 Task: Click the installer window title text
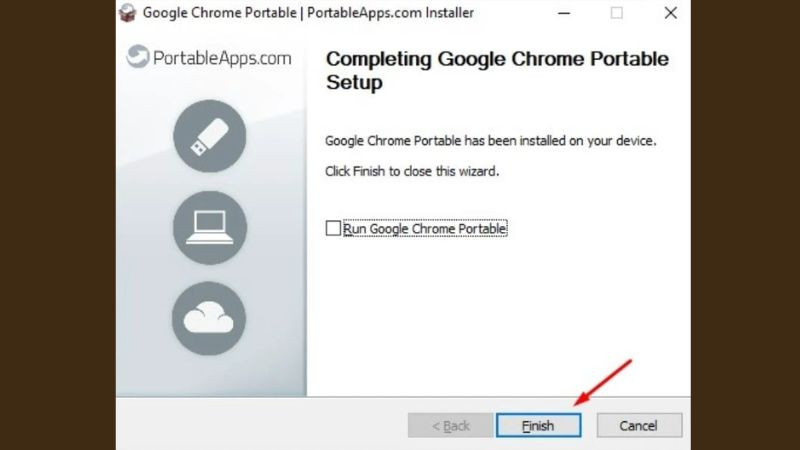click(308, 13)
